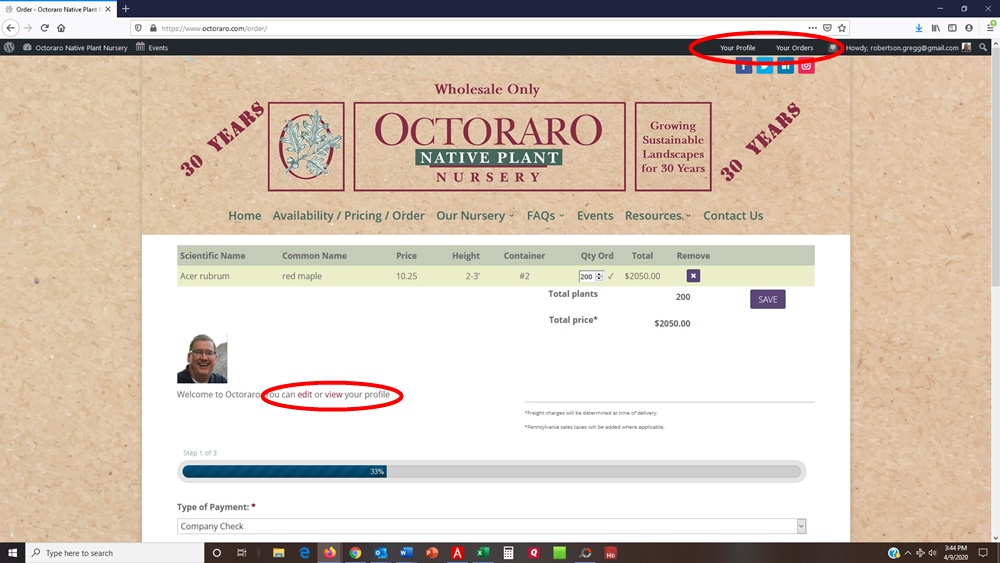This screenshot has height=563, width=1000.
Task: Click the notifications bubble in admin bar
Action: click(x=832, y=48)
